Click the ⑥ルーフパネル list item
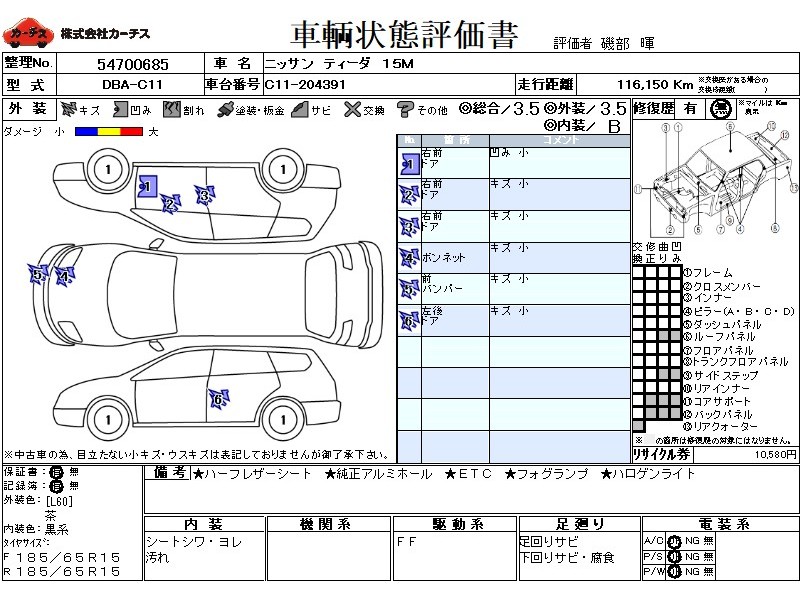 (x=719, y=337)
